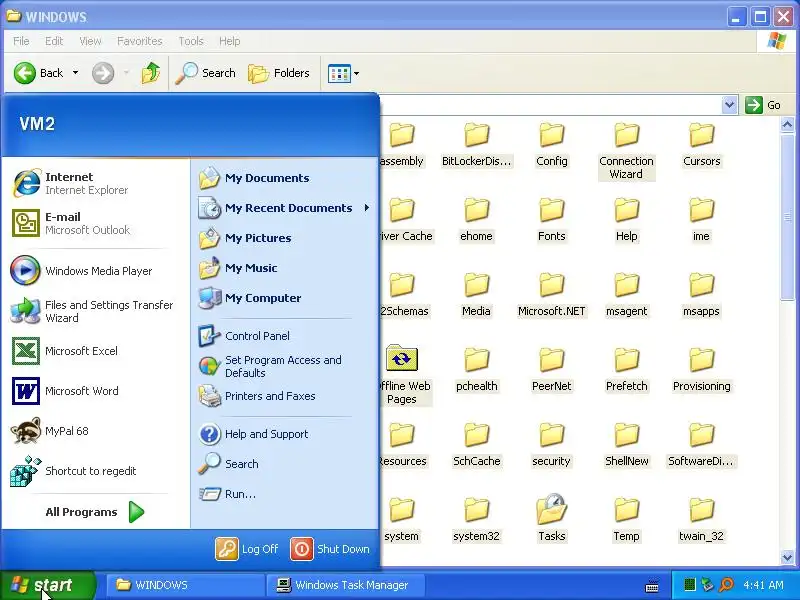
Task: Open Back button history dropdown arrow
Action: pyautogui.click(x=76, y=73)
